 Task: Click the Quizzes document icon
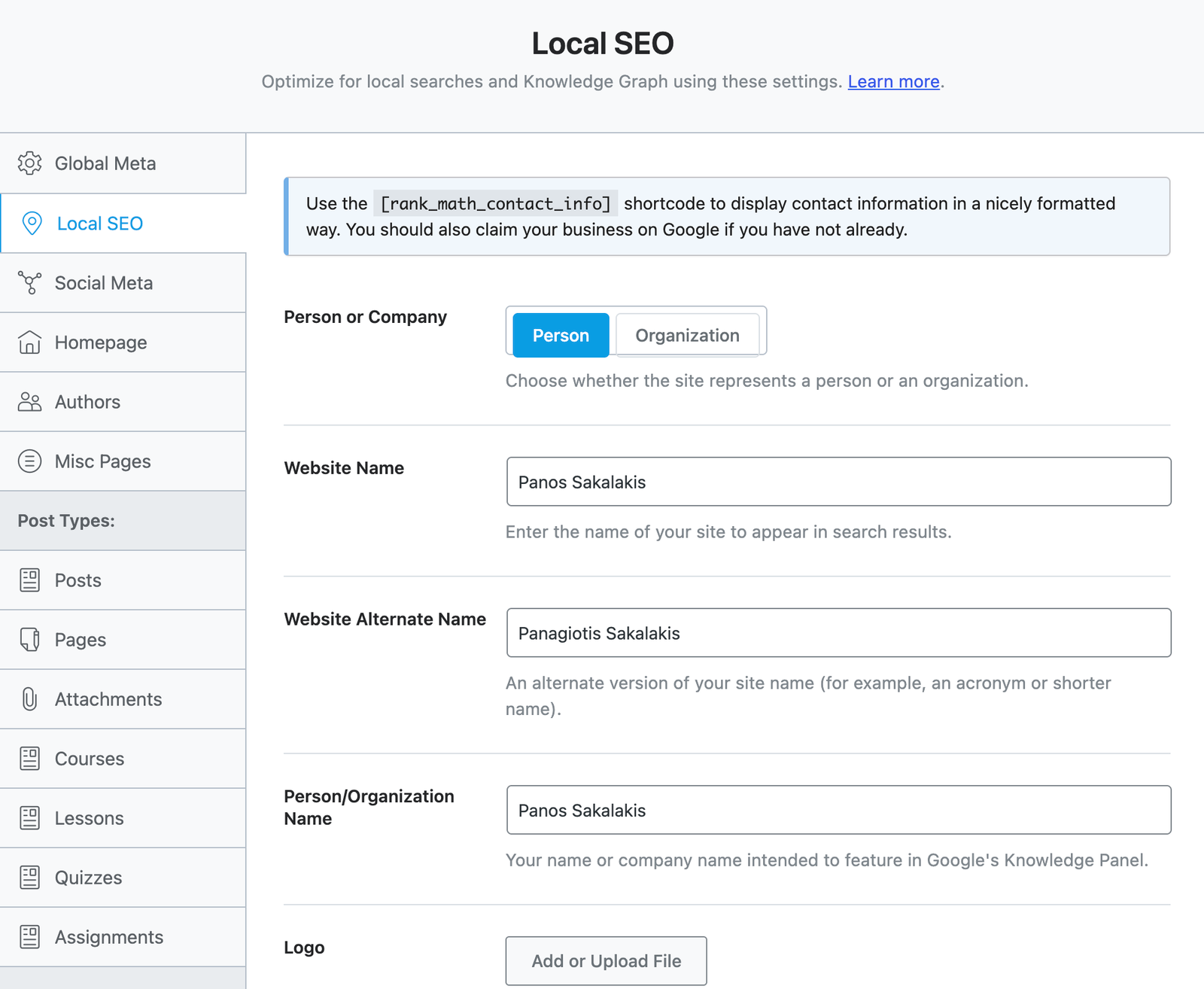30,878
